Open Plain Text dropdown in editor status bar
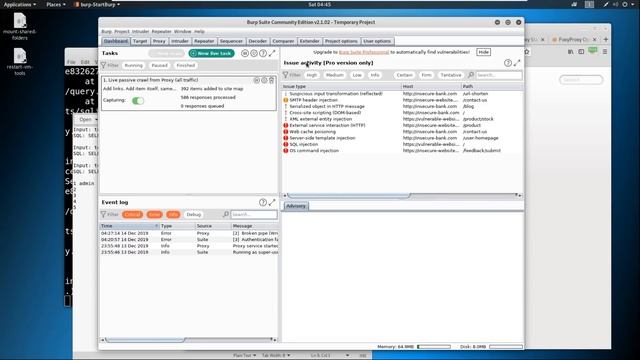640x360 pixels. pos(244,356)
